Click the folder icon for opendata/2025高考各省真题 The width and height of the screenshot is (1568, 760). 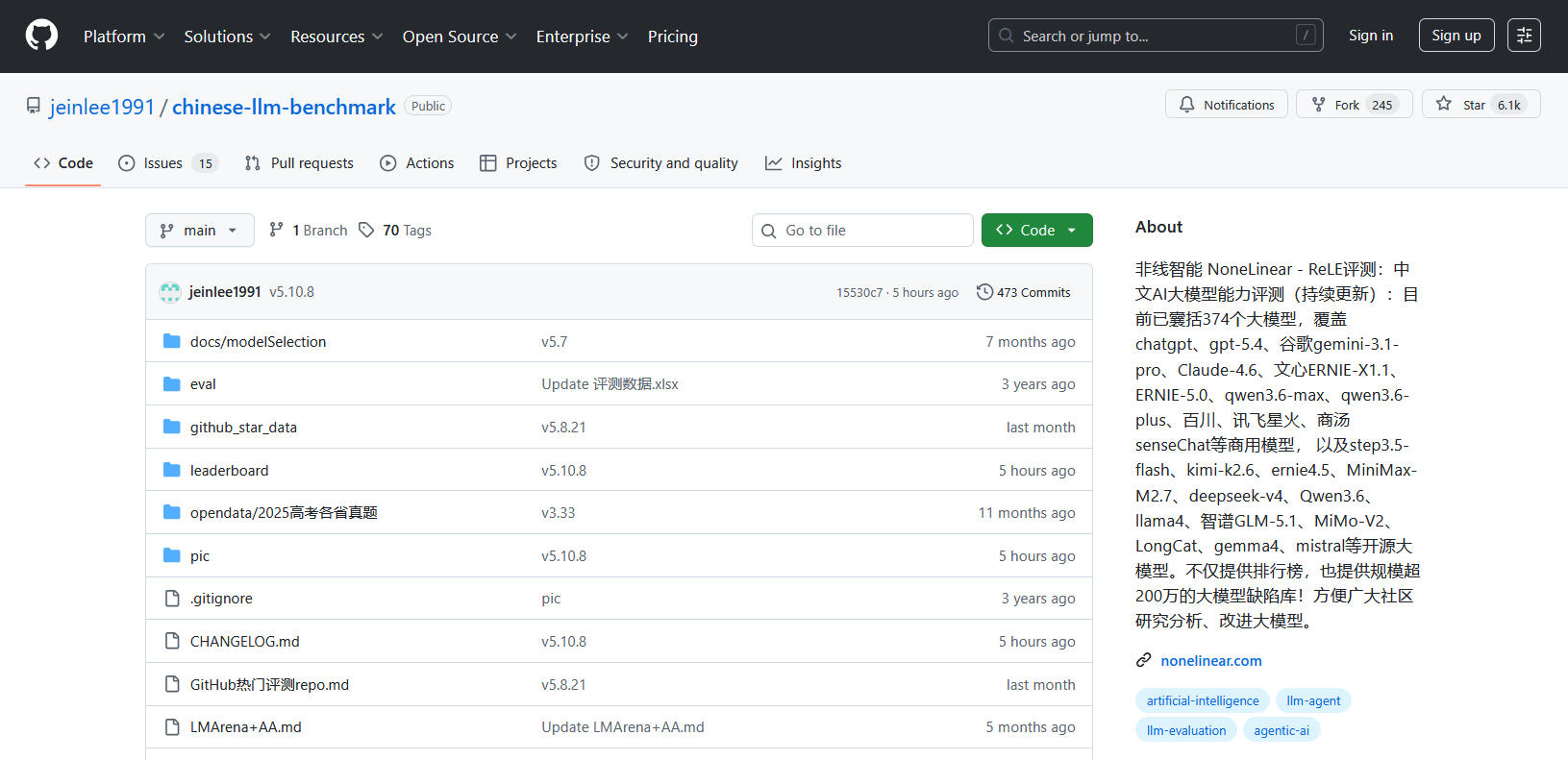[x=172, y=512]
